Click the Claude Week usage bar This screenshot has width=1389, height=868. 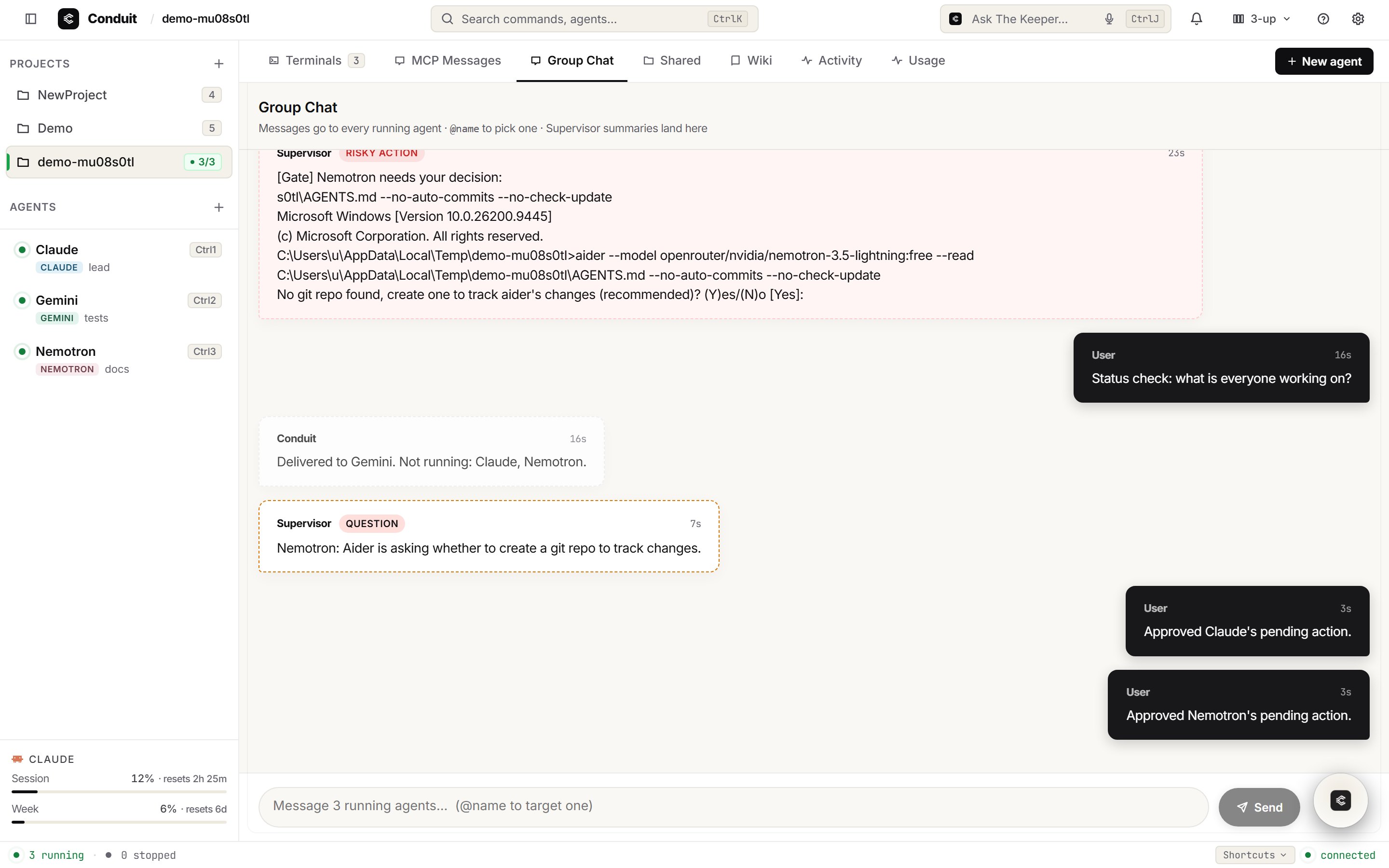click(x=119, y=822)
